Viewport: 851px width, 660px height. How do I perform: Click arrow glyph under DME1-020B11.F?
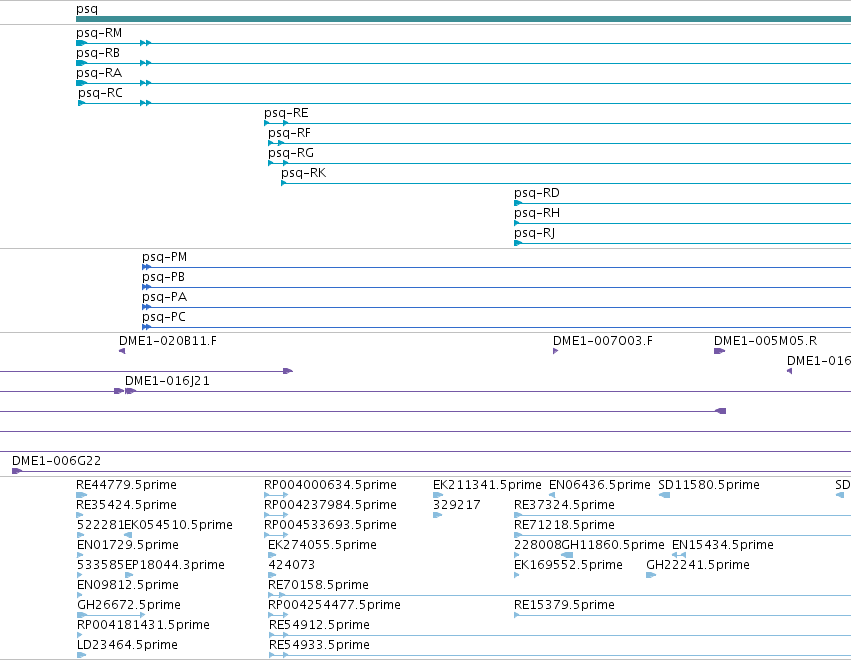(x=122, y=351)
